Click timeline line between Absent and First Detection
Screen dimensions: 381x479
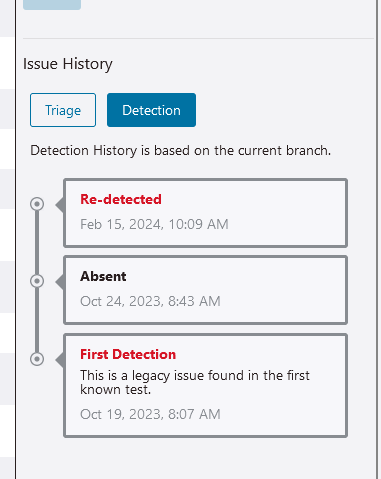(x=37, y=320)
